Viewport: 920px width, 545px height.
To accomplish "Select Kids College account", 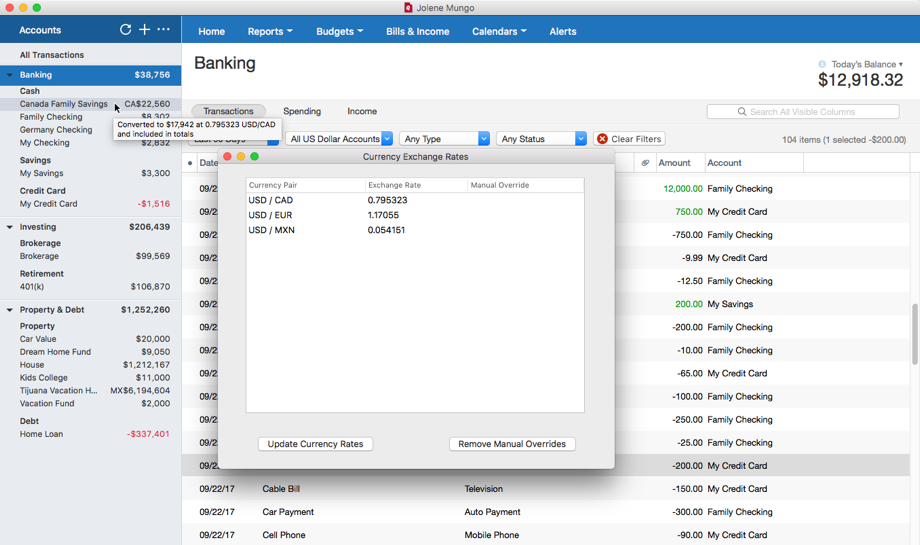I will coord(90,378).
